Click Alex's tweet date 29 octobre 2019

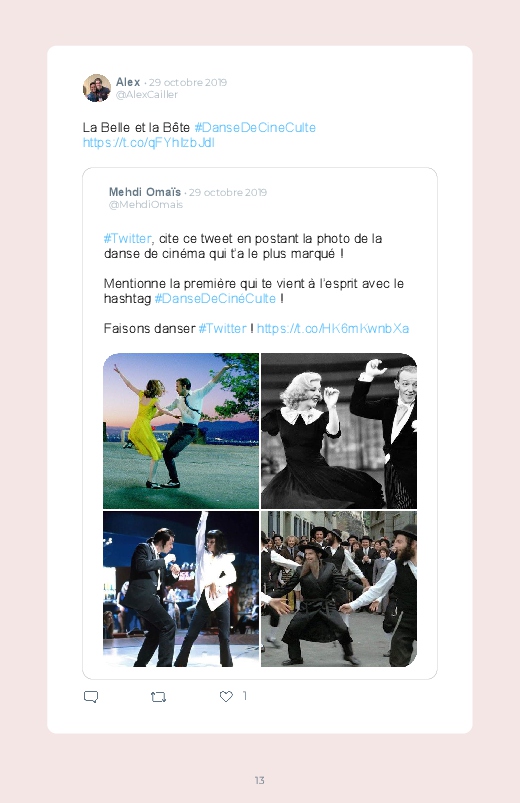[x=188, y=82]
